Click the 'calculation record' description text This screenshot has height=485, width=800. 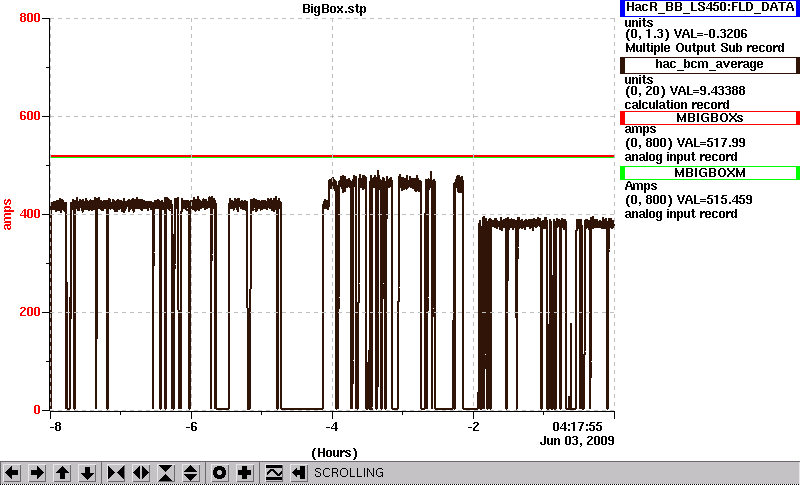tap(677, 105)
